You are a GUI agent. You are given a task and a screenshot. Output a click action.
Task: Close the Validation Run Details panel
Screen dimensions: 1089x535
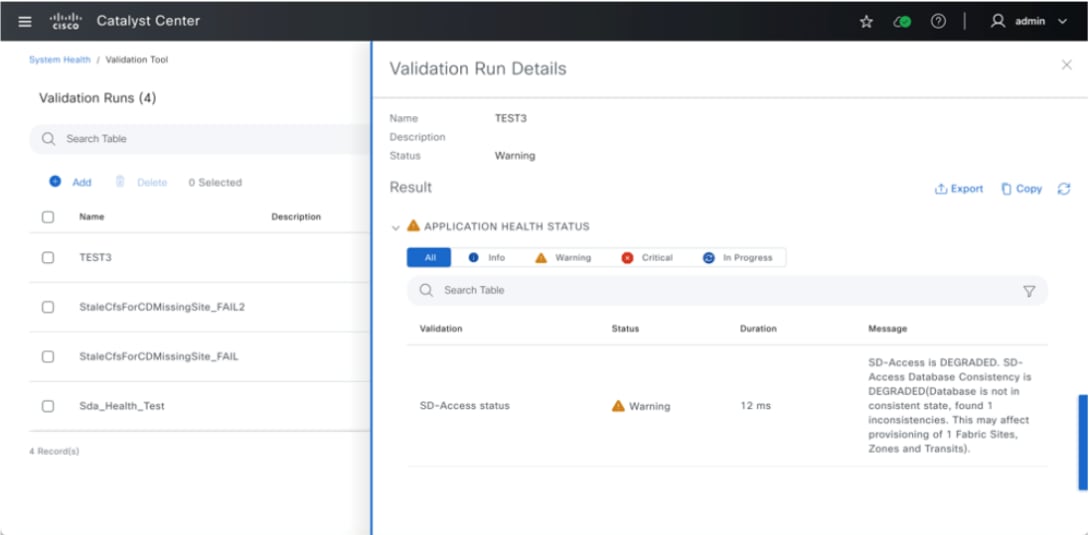click(x=1066, y=65)
